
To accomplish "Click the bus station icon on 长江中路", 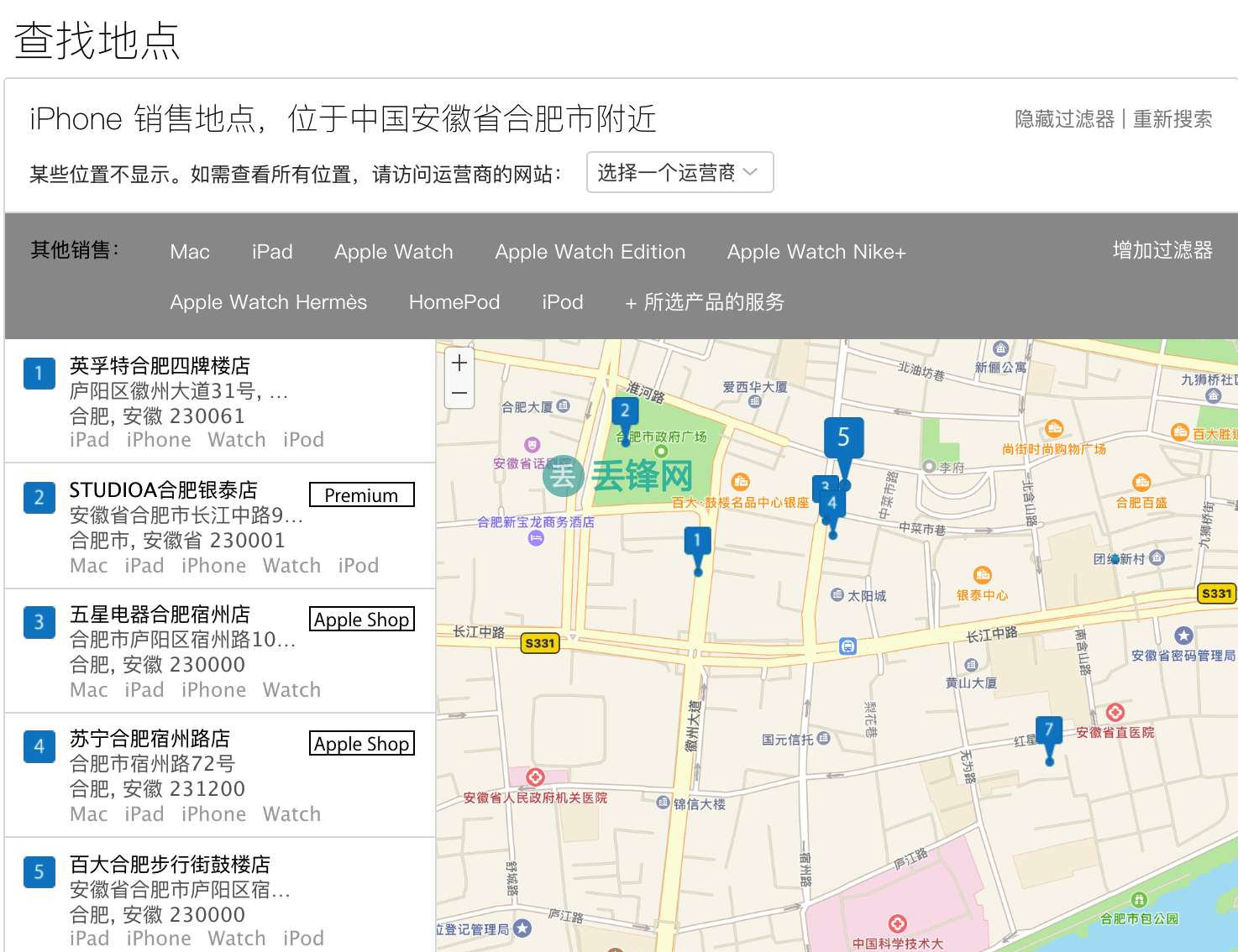I will coord(847,646).
